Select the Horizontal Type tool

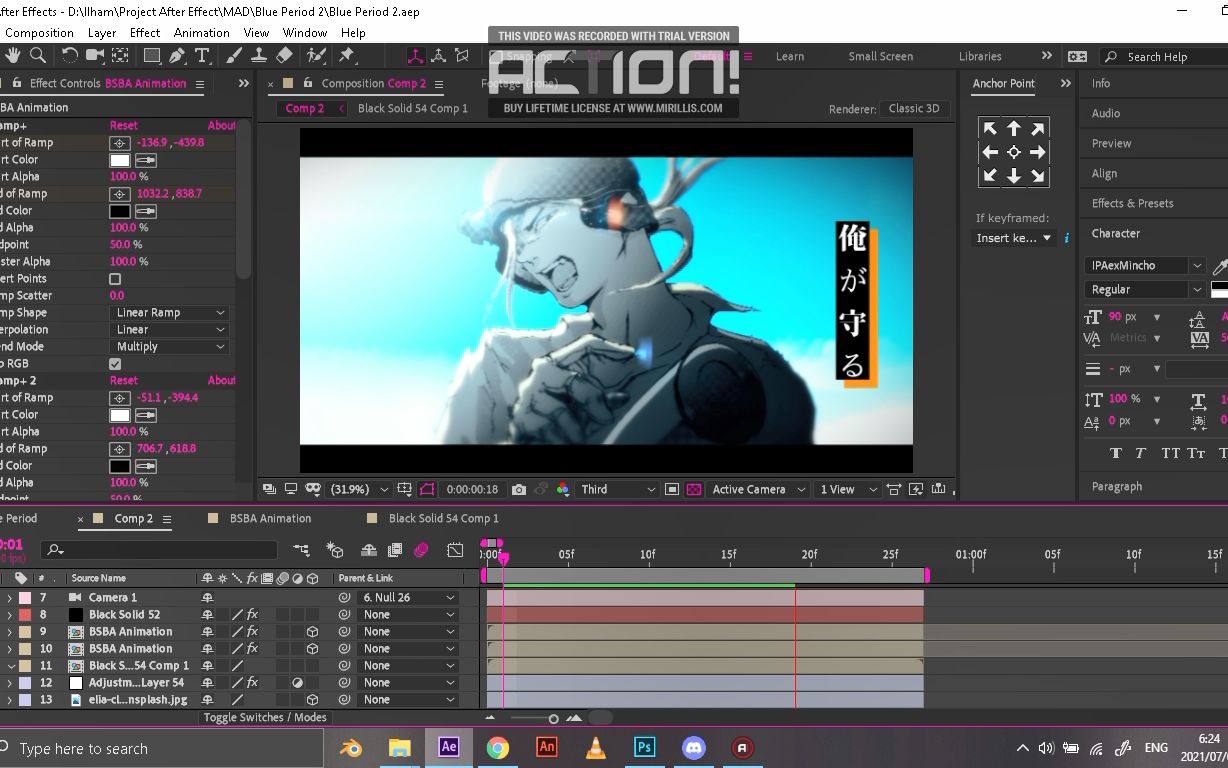click(202, 56)
